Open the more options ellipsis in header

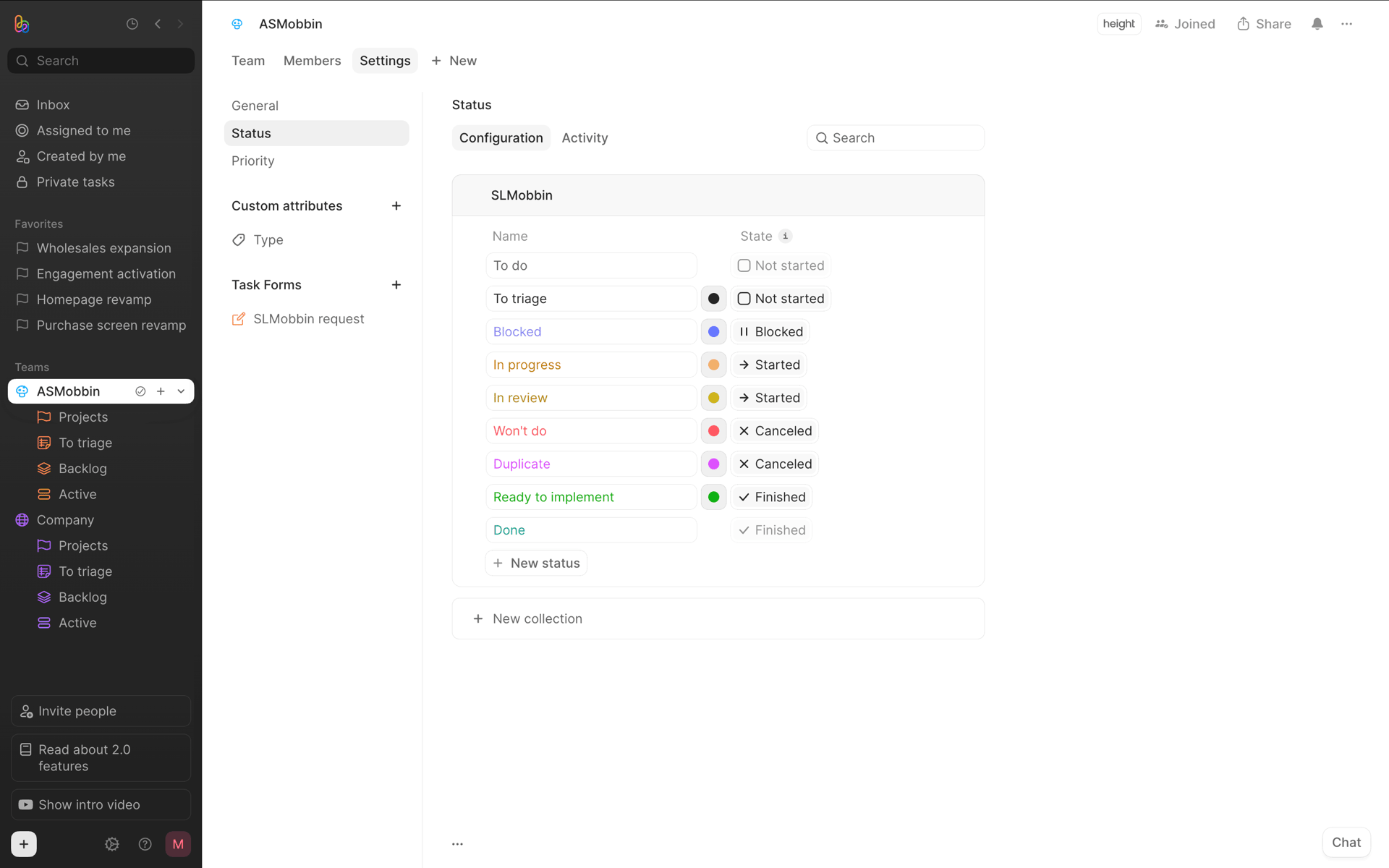tap(1346, 24)
